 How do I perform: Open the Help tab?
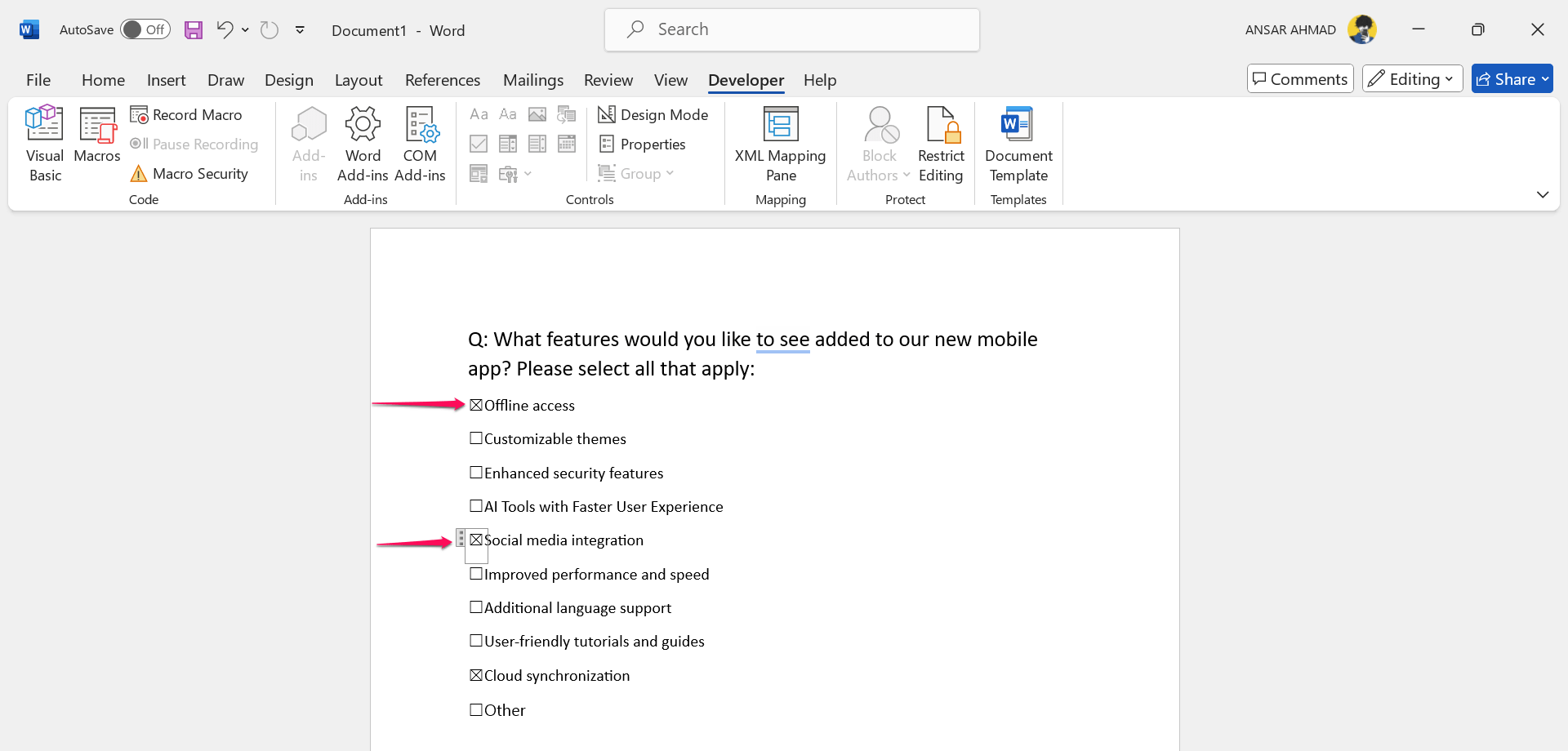820,80
